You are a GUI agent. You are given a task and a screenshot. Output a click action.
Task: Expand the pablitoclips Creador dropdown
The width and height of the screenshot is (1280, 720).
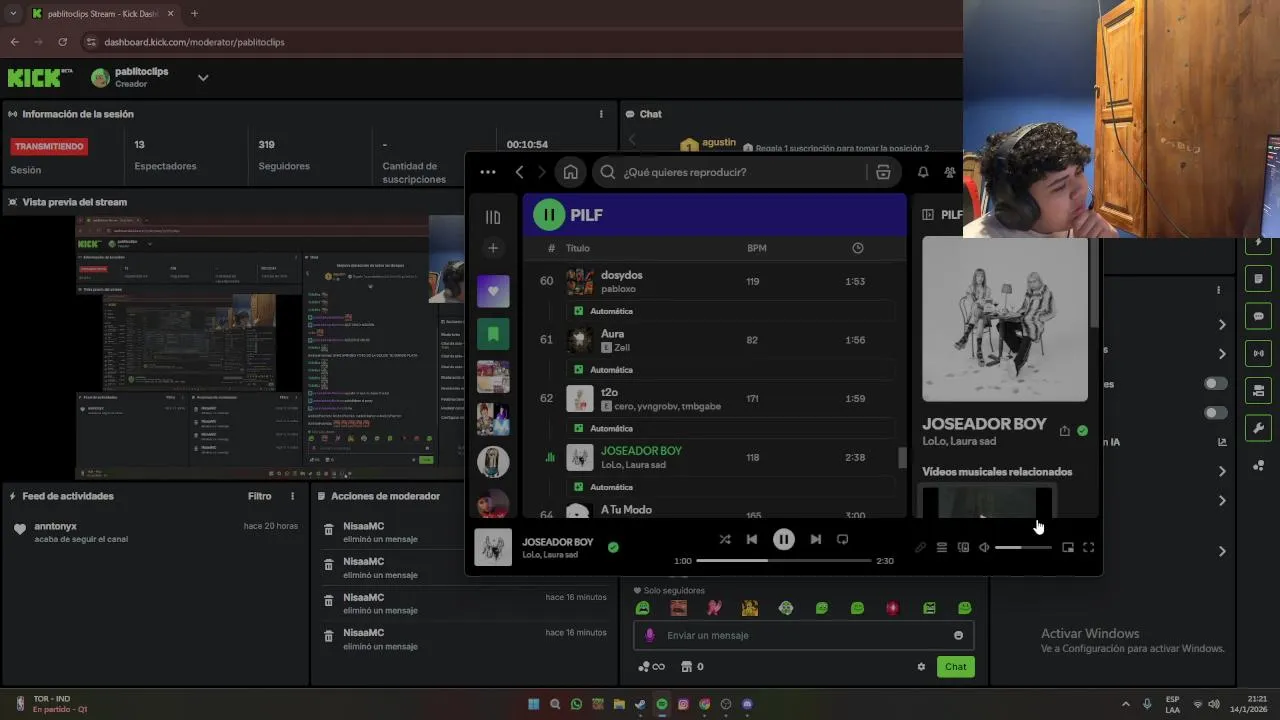(203, 77)
